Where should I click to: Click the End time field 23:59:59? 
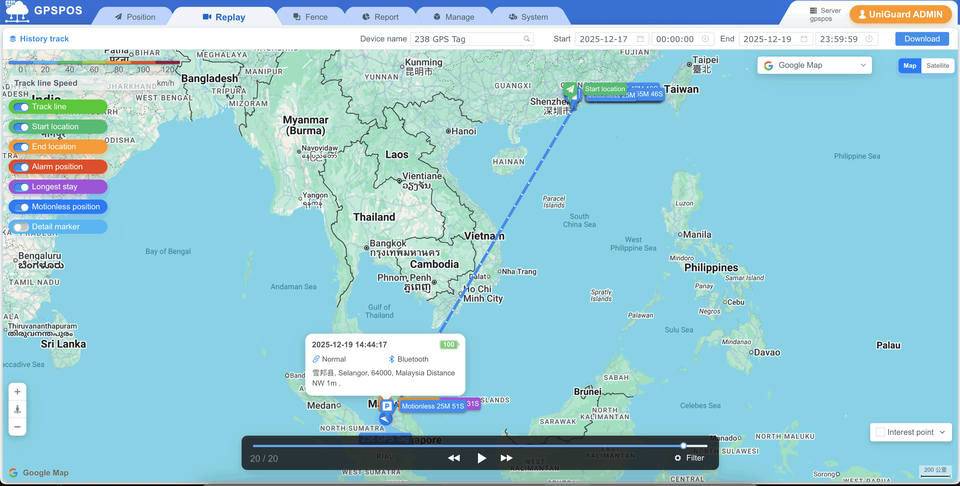pyautogui.click(x=847, y=39)
